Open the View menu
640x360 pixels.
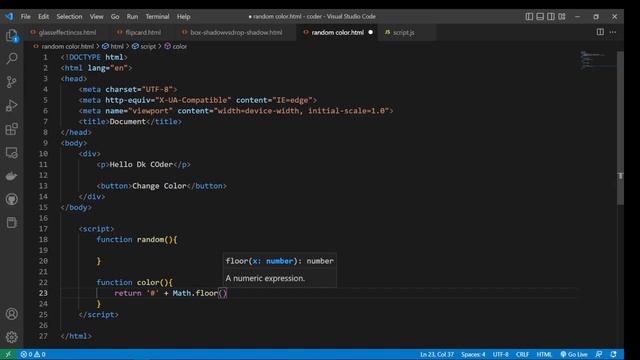coord(96,16)
